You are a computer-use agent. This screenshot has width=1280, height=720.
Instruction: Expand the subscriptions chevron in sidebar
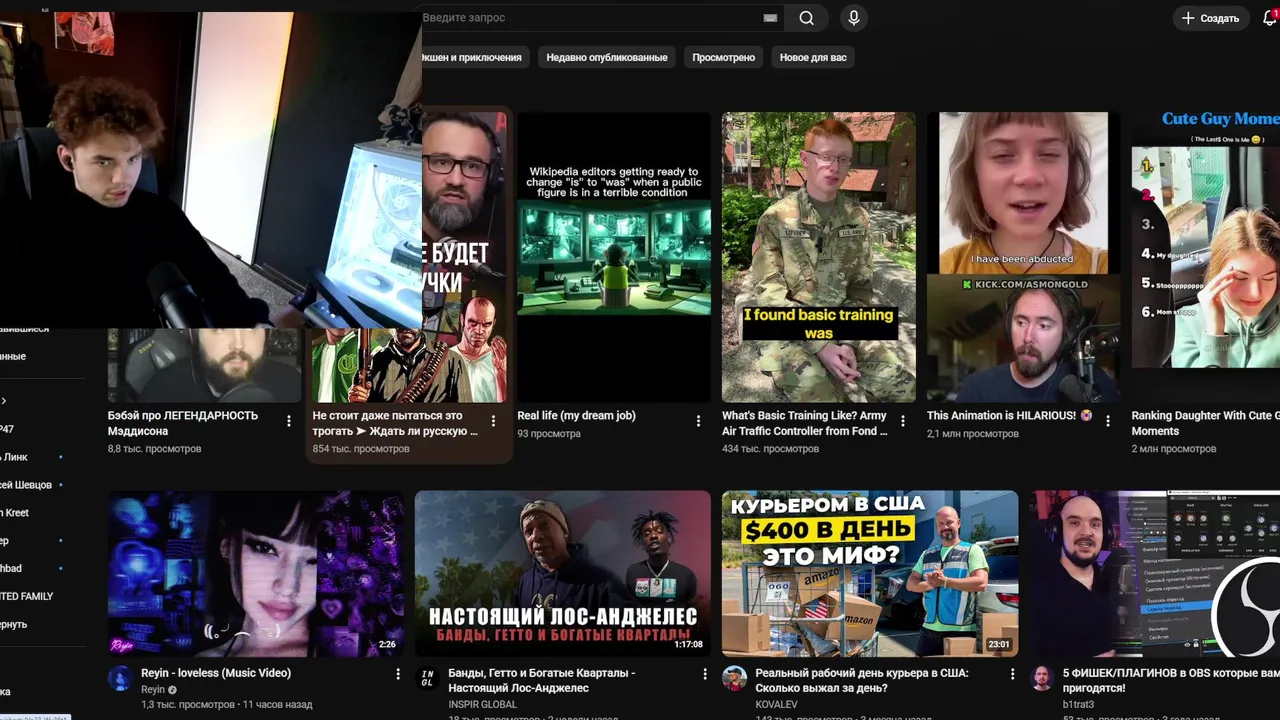[x=4, y=401]
